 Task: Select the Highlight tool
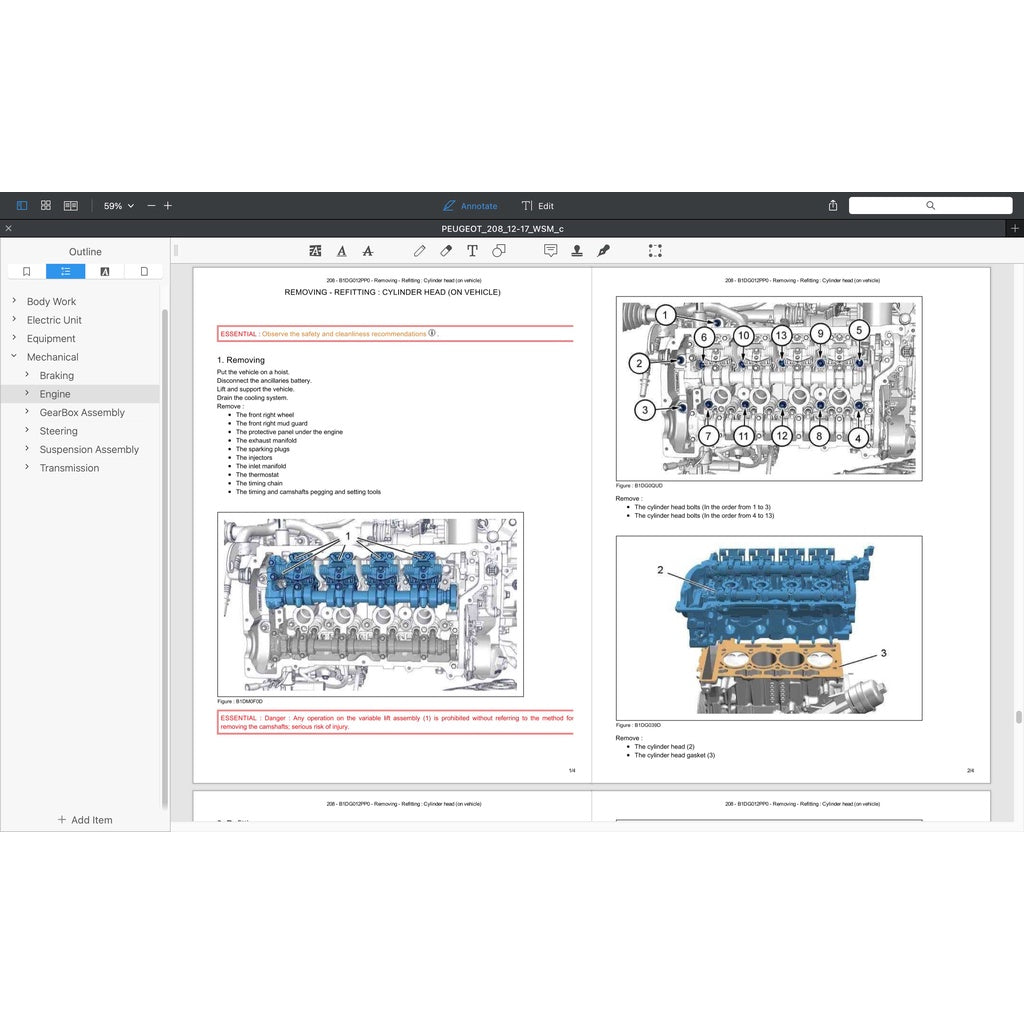click(315, 250)
